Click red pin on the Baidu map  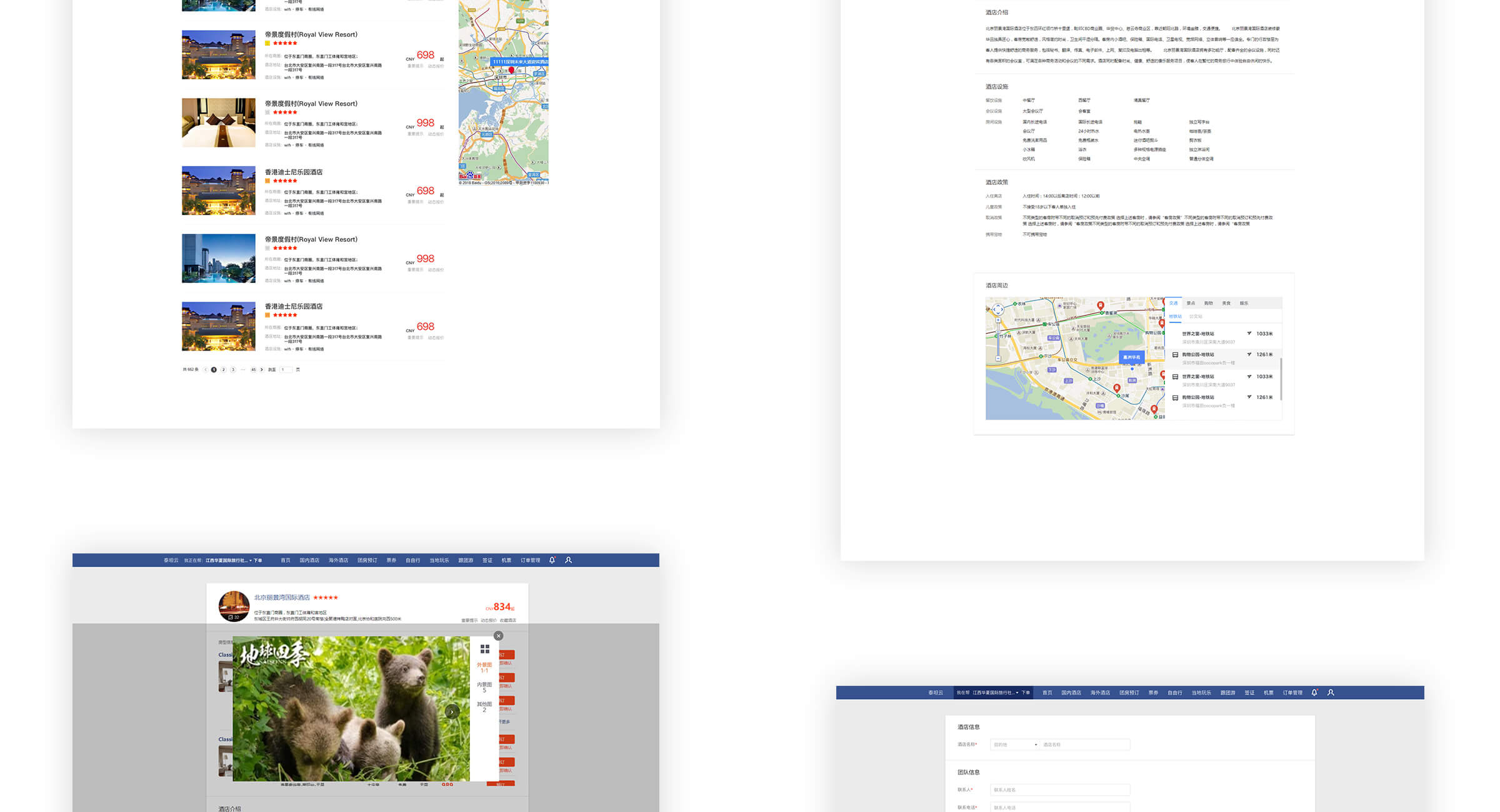(x=511, y=71)
